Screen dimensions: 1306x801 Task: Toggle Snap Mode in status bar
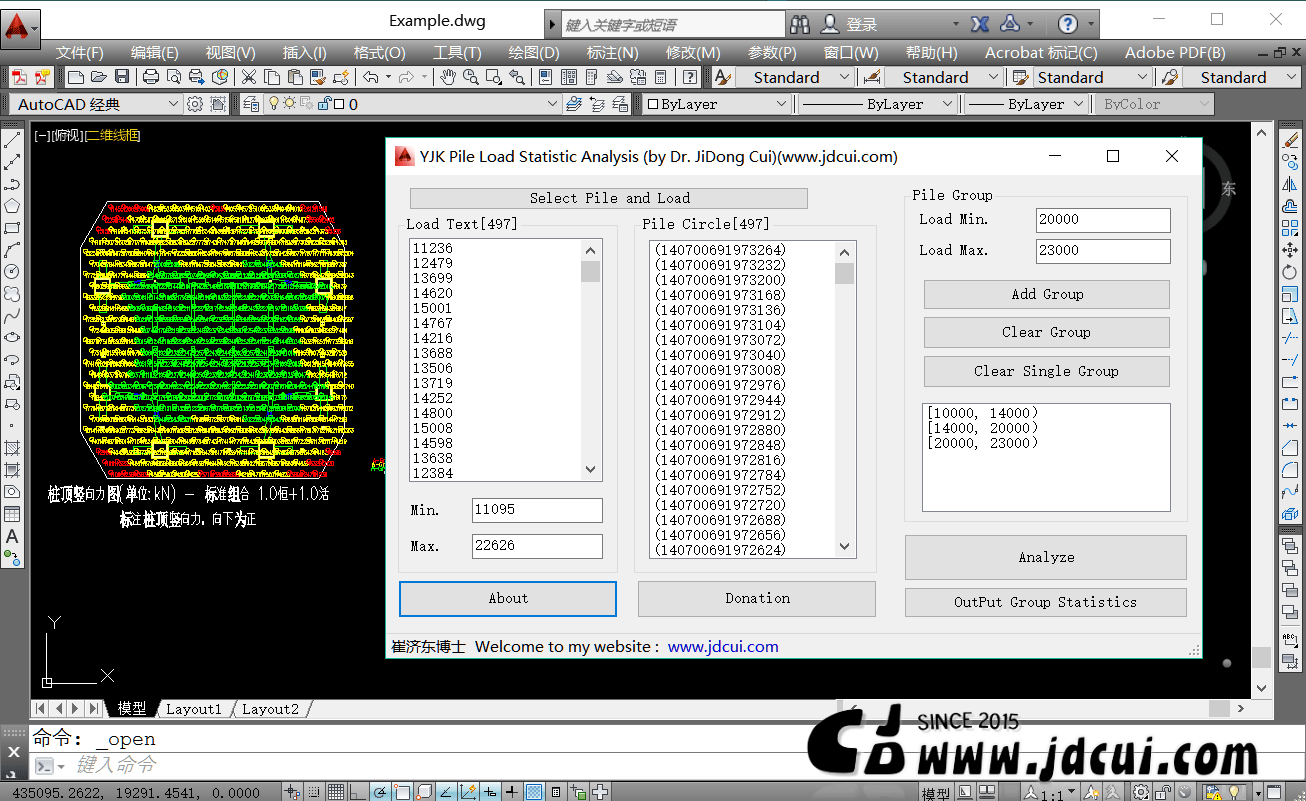pyautogui.click(x=313, y=792)
